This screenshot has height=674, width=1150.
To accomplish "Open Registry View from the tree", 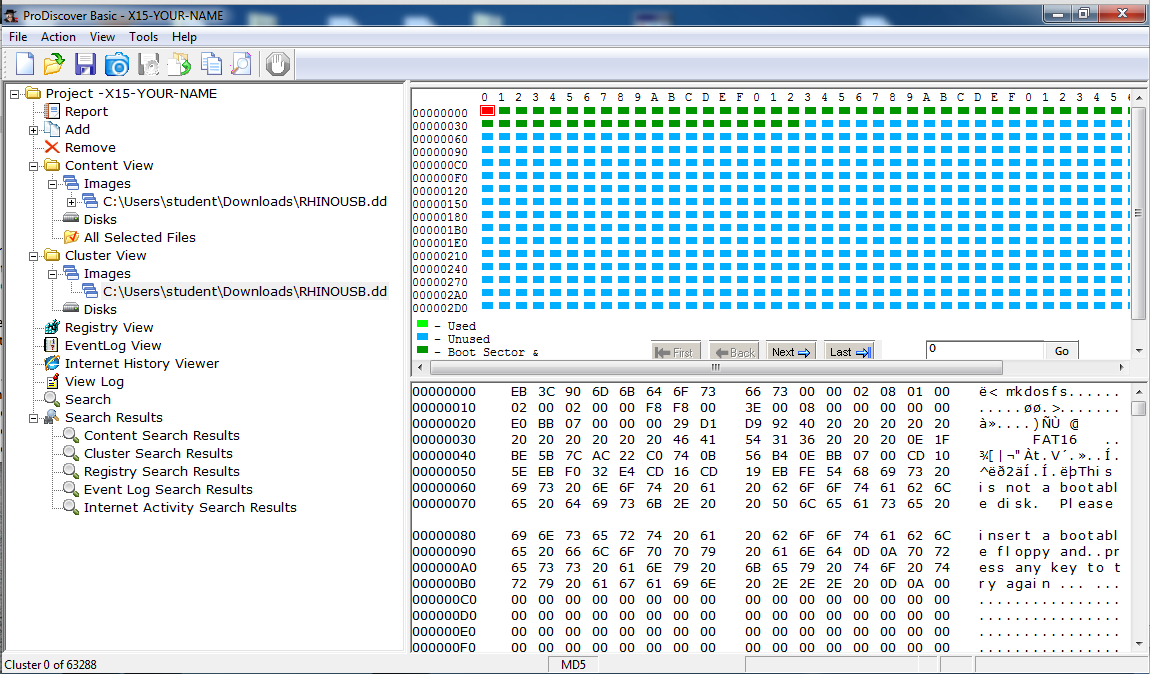I will (x=109, y=327).
